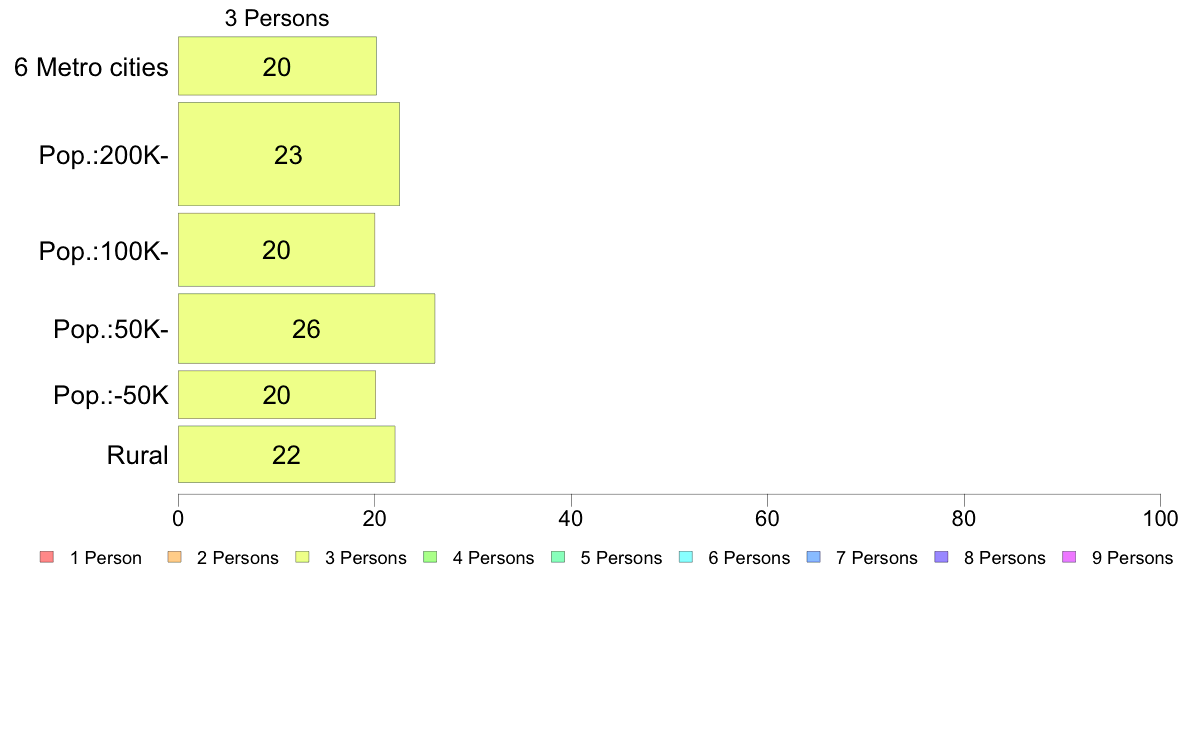Click the 3 Persons column title

point(277,18)
